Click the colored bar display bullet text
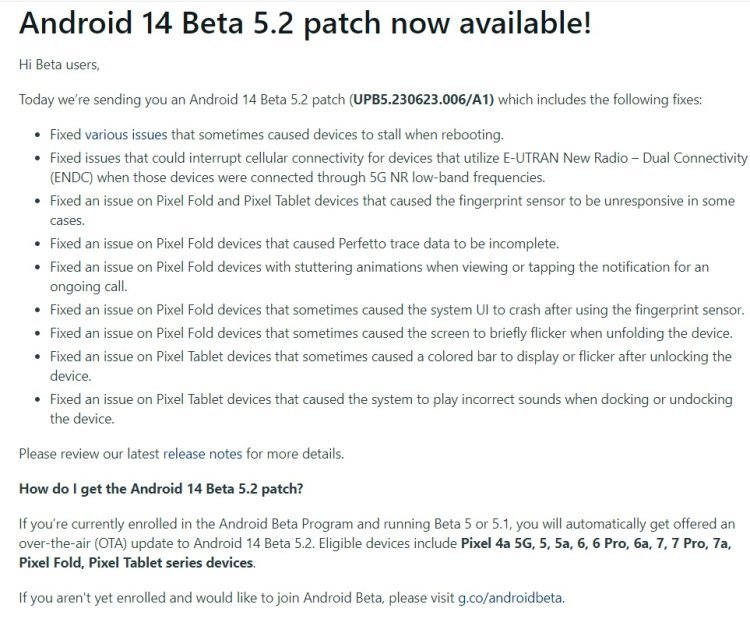The width and height of the screenshot is (750, 622). [x=390, y=366]
